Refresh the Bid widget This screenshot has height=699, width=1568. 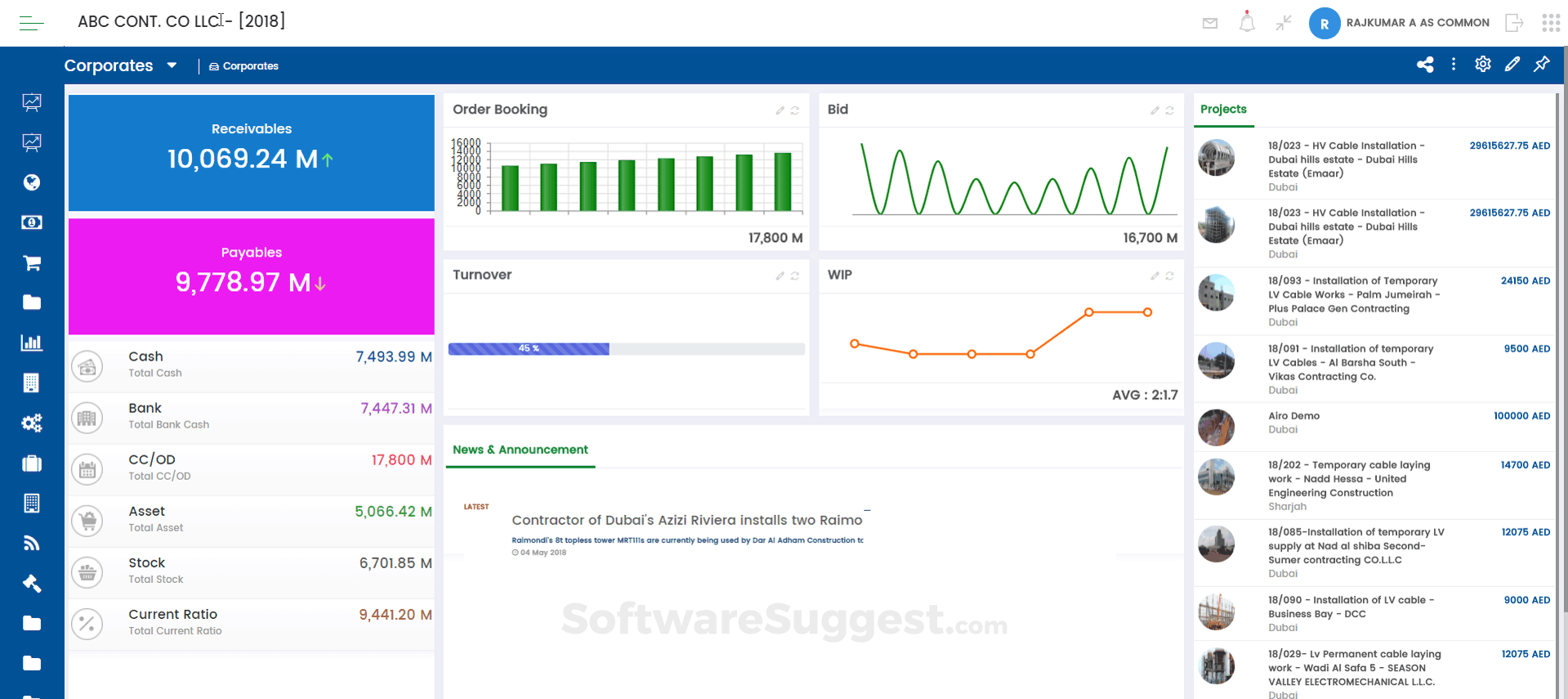pos(1170,110)
